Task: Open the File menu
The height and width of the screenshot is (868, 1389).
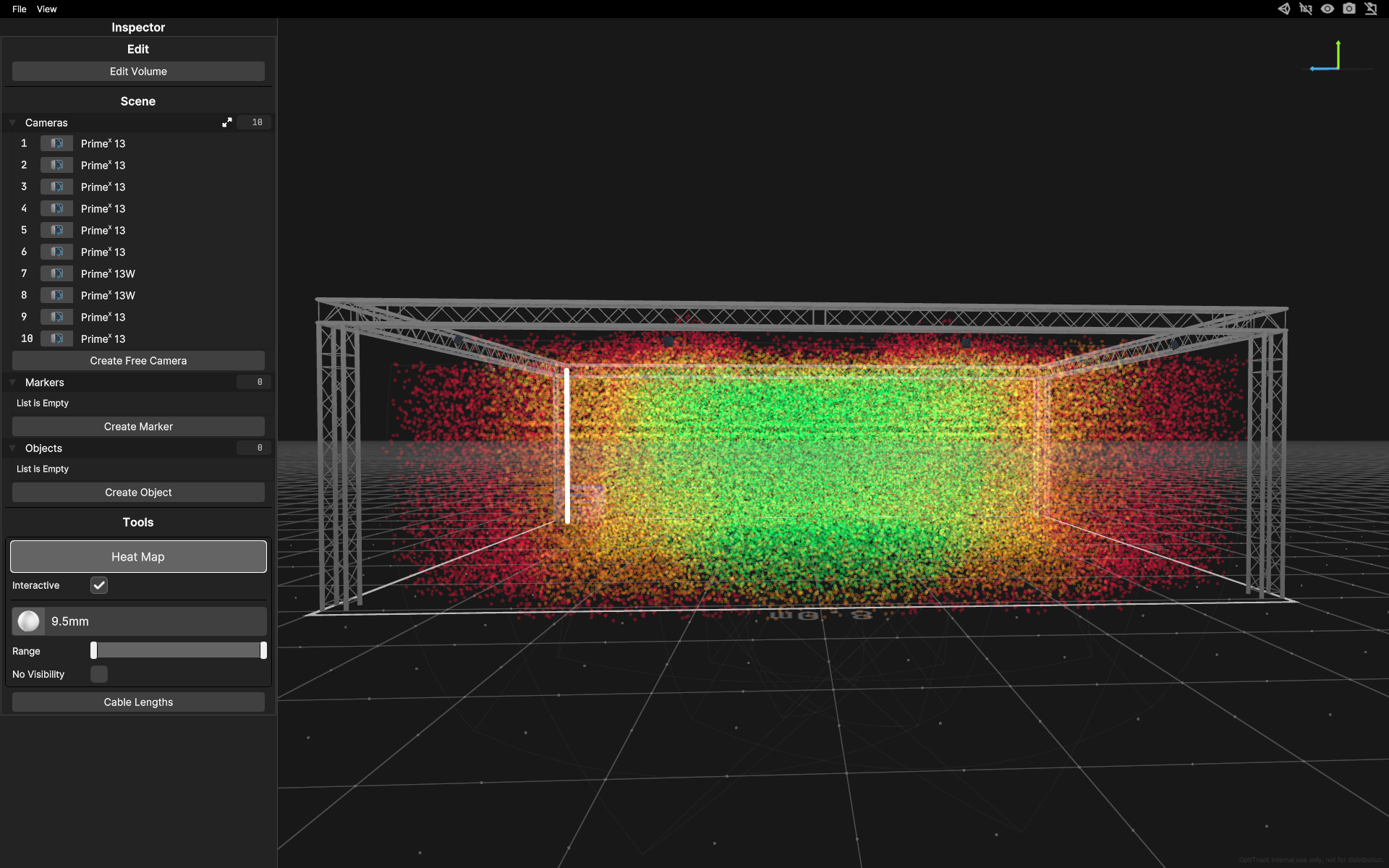Action: [19, 9]
